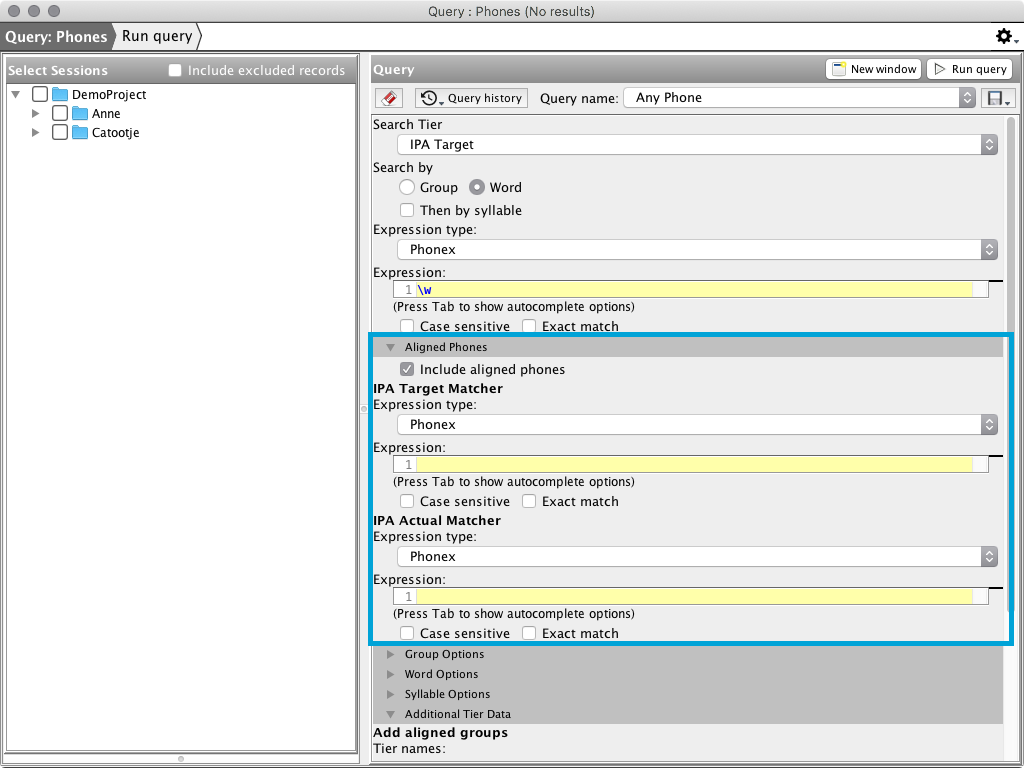Uncheck Include aligned phones

point(407,370)
